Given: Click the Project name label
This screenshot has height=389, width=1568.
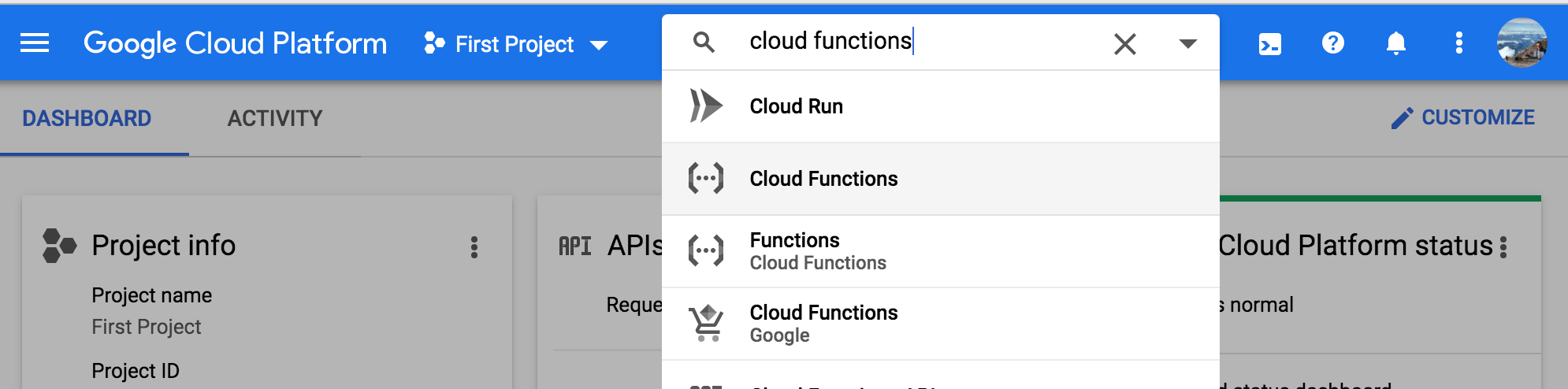Looking at the screenshot, I should (x=151, y=295).
